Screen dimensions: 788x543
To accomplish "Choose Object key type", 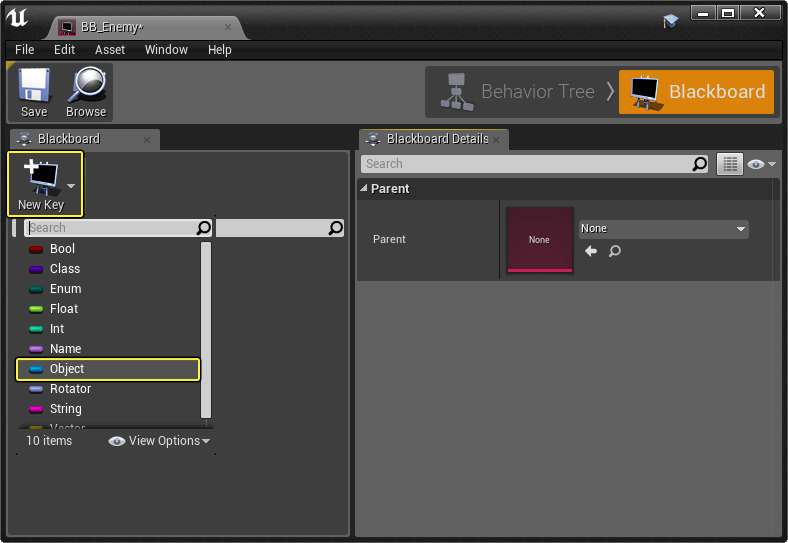I will [x=108, y=369].
